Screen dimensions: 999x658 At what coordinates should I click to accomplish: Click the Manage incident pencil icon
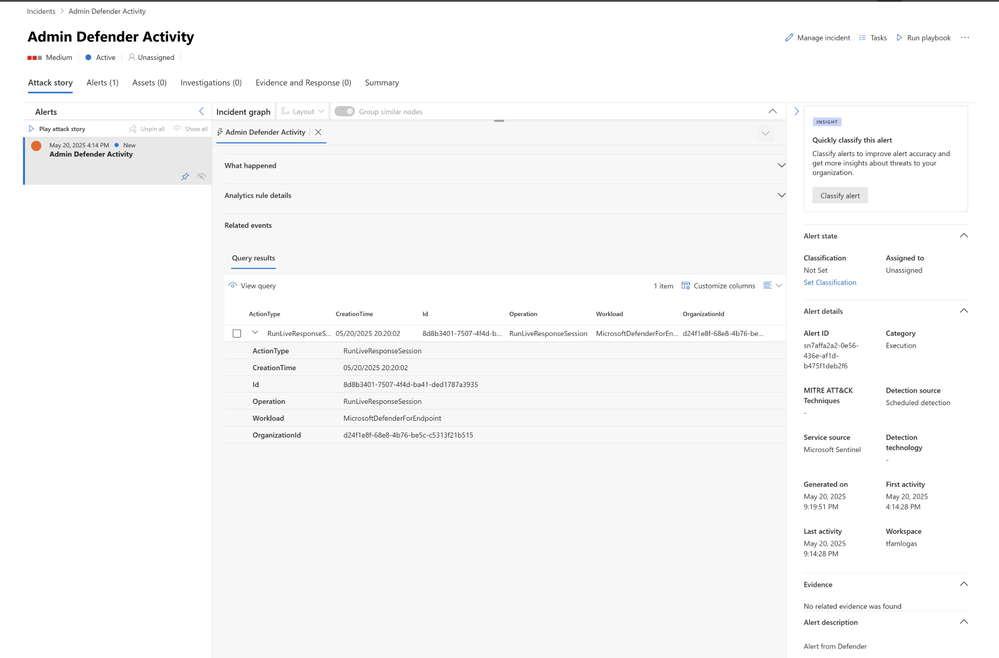point(789,38)
